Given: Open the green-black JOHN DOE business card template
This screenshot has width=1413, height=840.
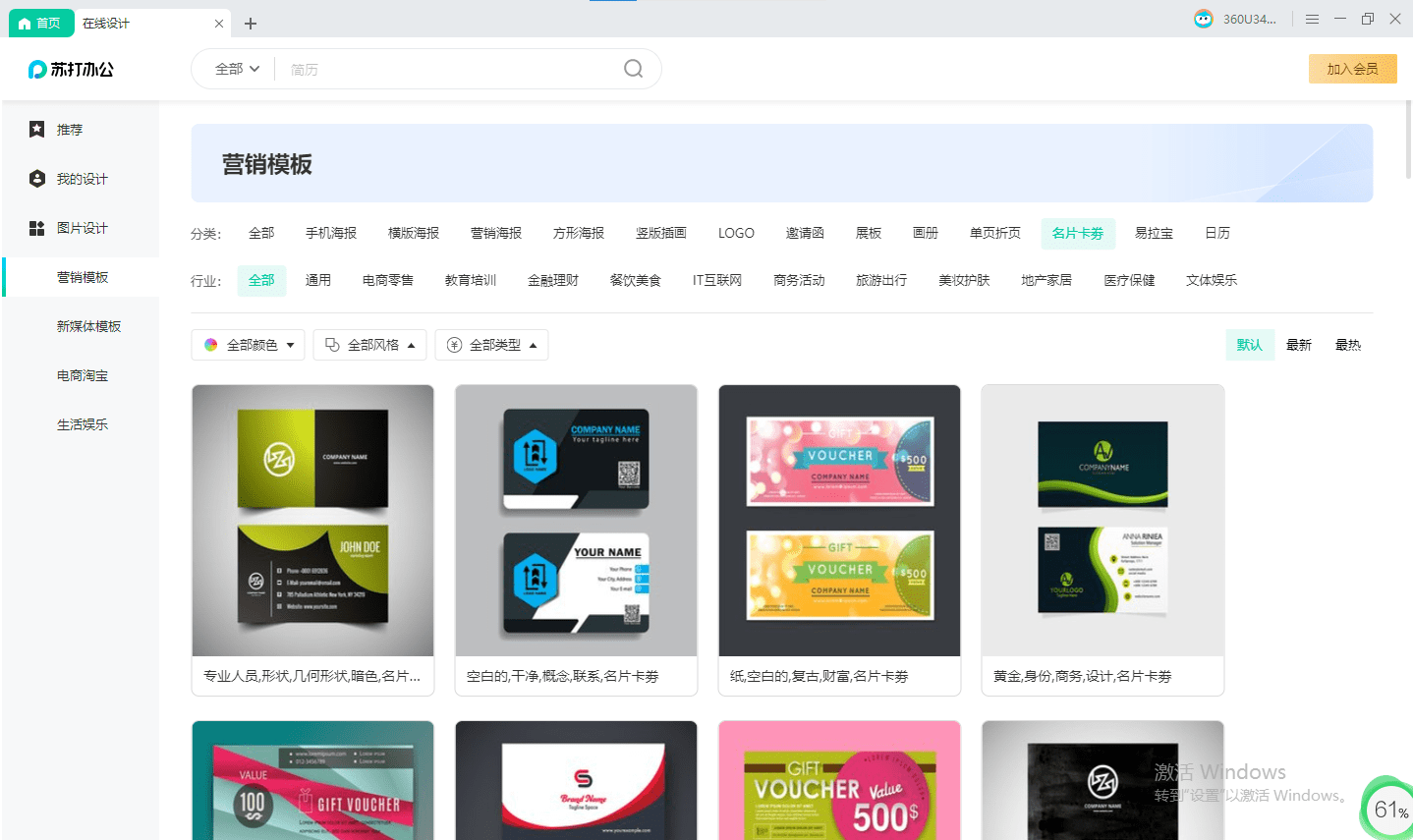Looking at the screenshot, I should pyautogui.click(x=312, y=540).
